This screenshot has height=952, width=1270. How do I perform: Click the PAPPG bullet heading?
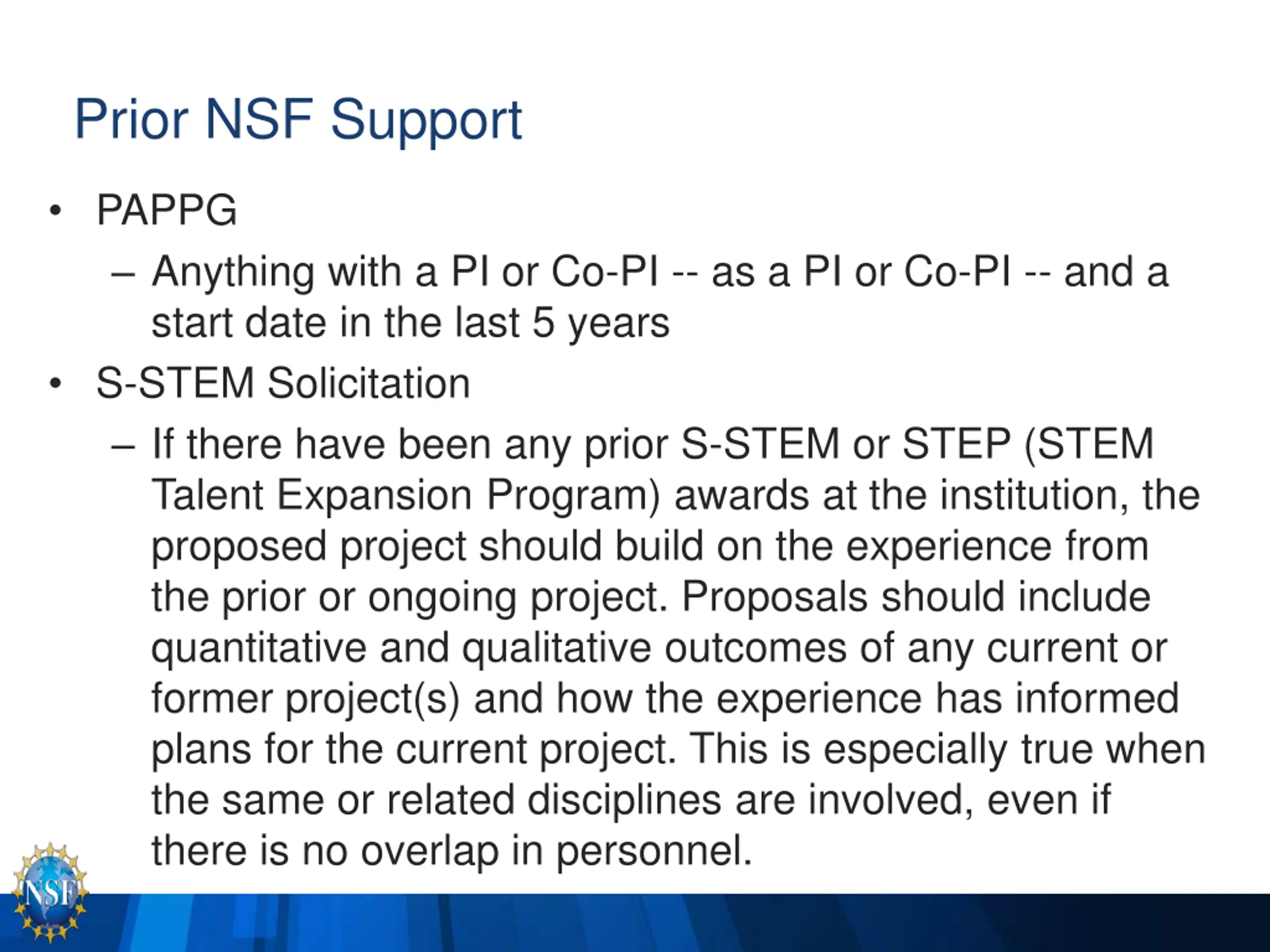167,210
